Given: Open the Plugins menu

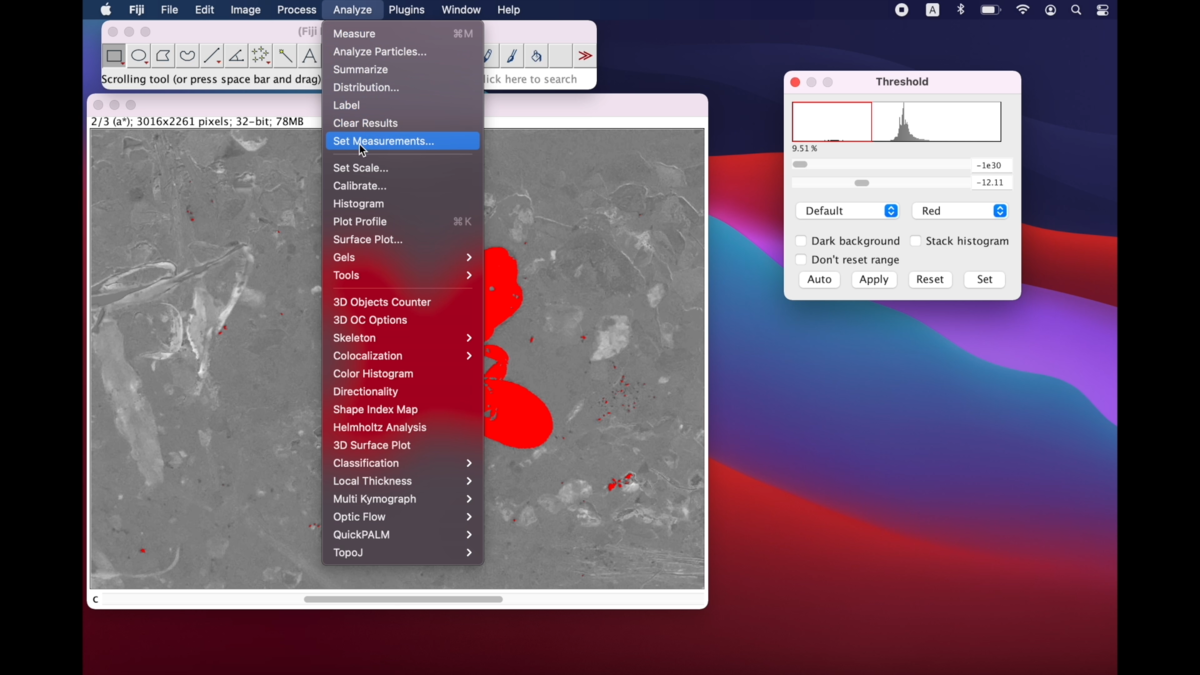Looking at the screenshot, I should tap(406, 10).
